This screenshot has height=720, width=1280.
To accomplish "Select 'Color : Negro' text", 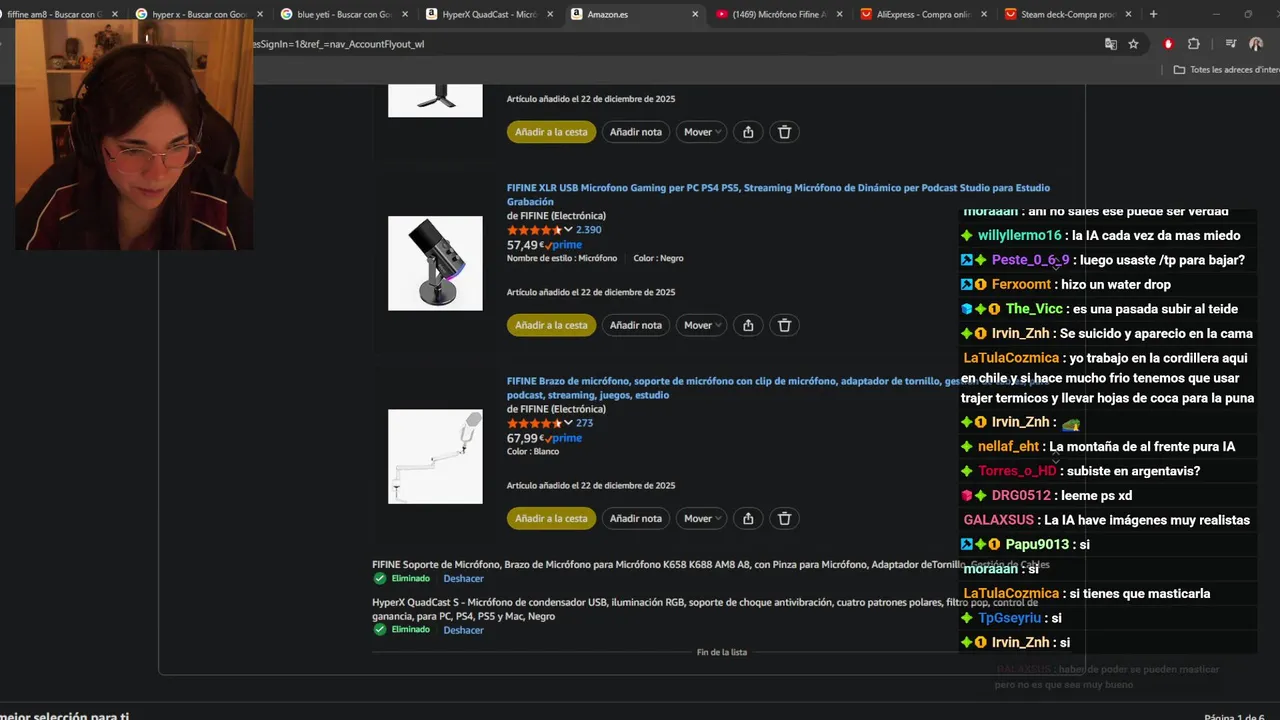I will click(658, 258).
